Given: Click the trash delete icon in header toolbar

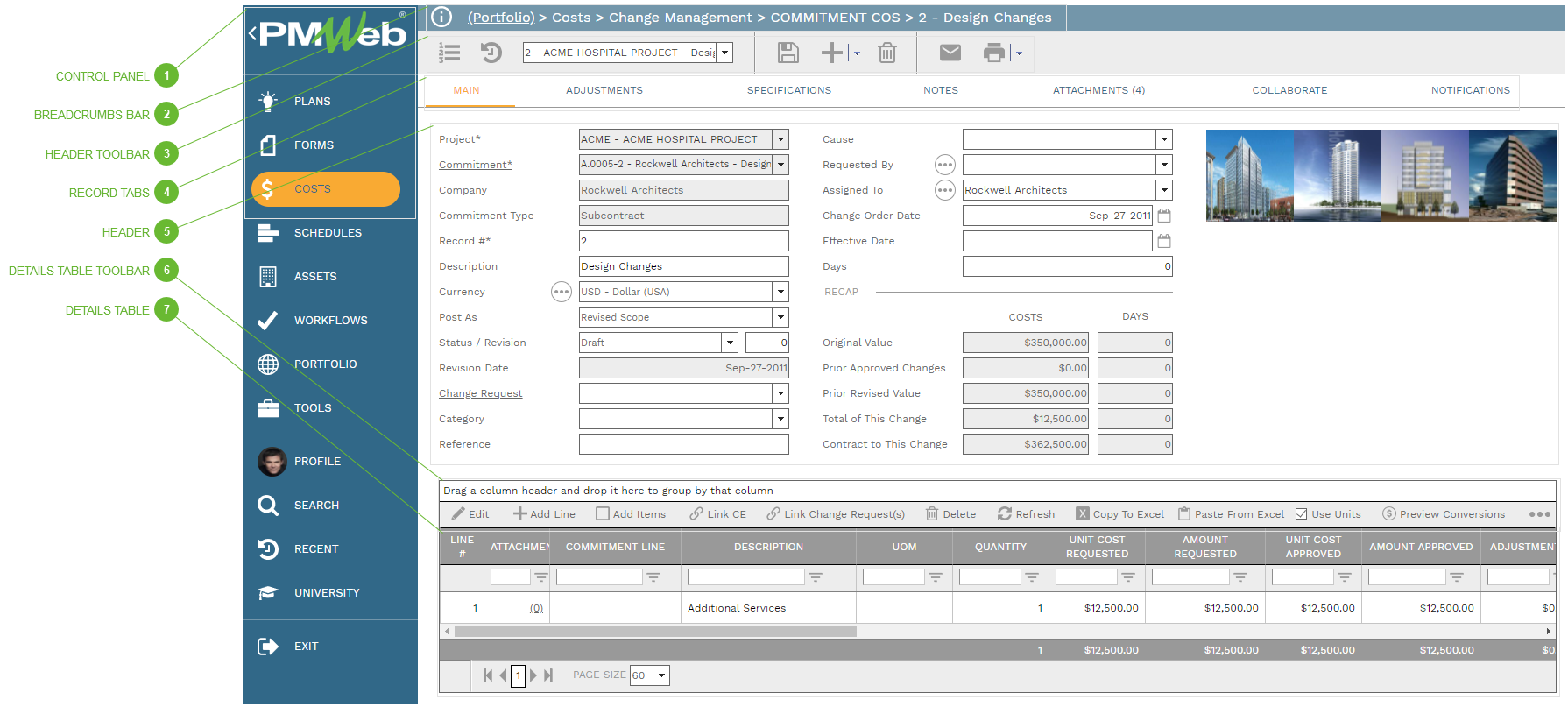Looking at the screenshot, I should click(886, 53).
